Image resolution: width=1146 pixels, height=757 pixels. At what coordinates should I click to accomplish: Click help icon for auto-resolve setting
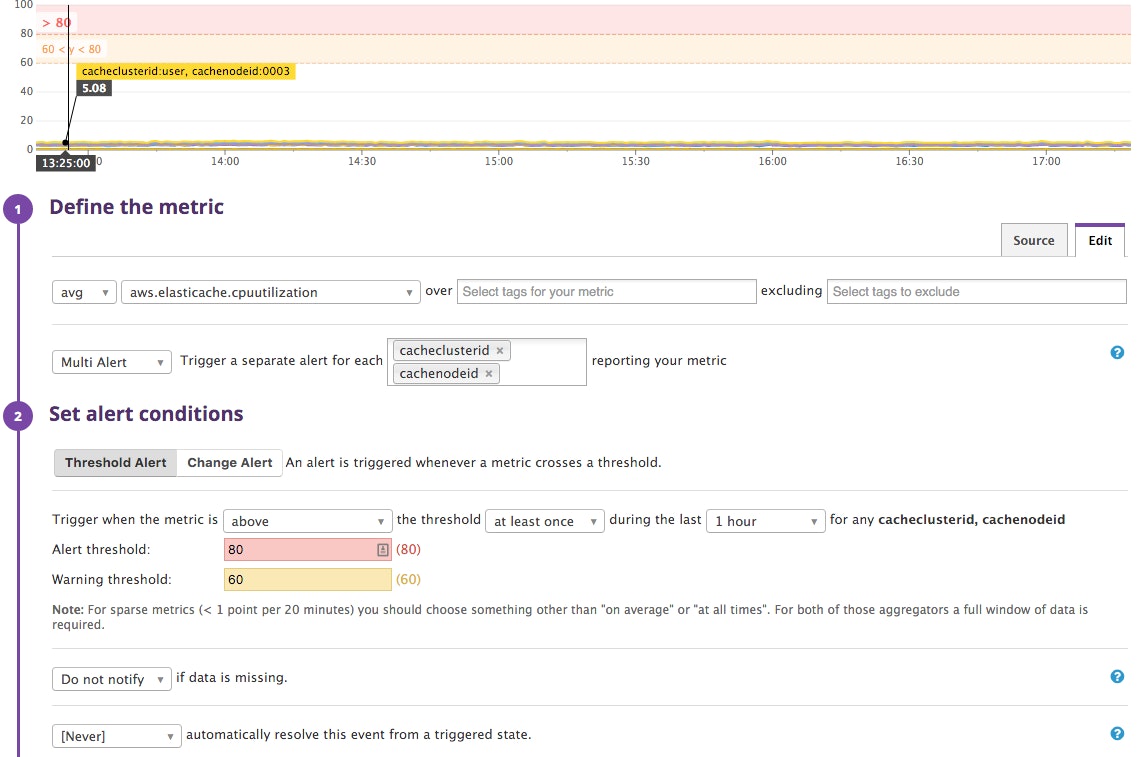point(1117,734)
